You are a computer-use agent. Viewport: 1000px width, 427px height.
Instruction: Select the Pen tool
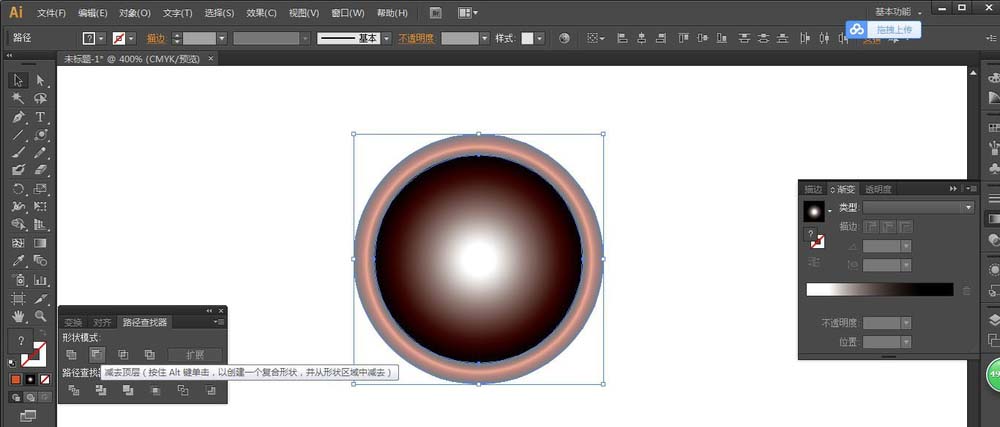(x=18, y=117)
